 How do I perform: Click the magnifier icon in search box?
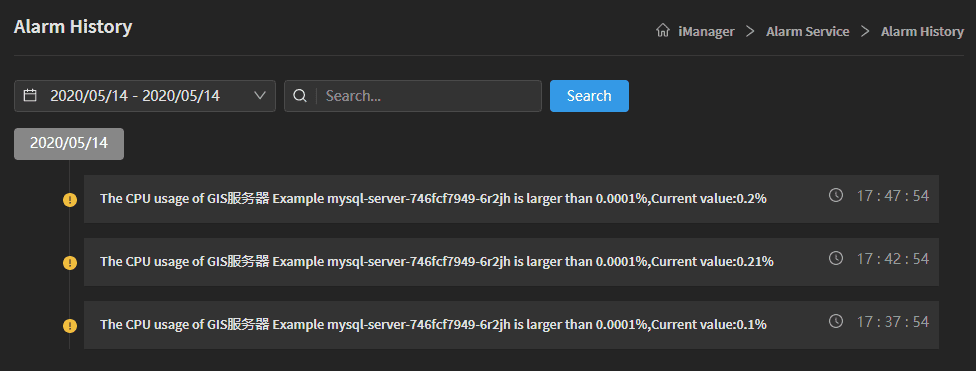pyautogui.click(x=300, y=96)
